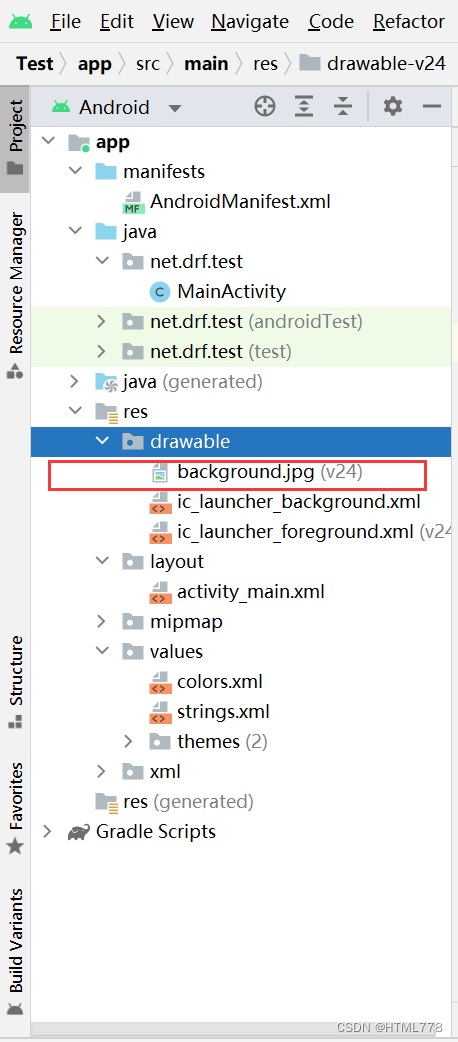Expand the xml folder
Image resolution: width=458 pixels, height=1042 pixels.
click(102, 772)
